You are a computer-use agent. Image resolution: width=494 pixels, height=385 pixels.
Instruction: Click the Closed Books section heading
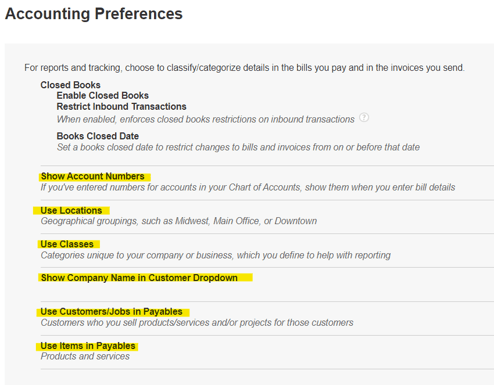70,85
